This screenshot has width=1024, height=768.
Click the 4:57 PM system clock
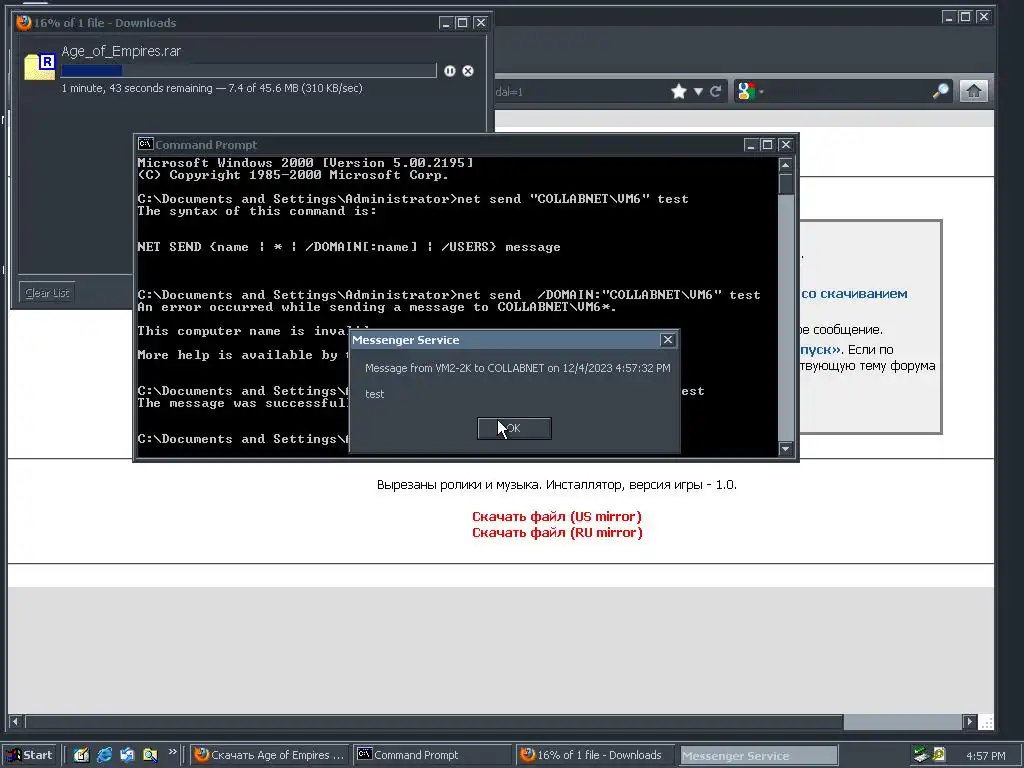pos(985,756)
